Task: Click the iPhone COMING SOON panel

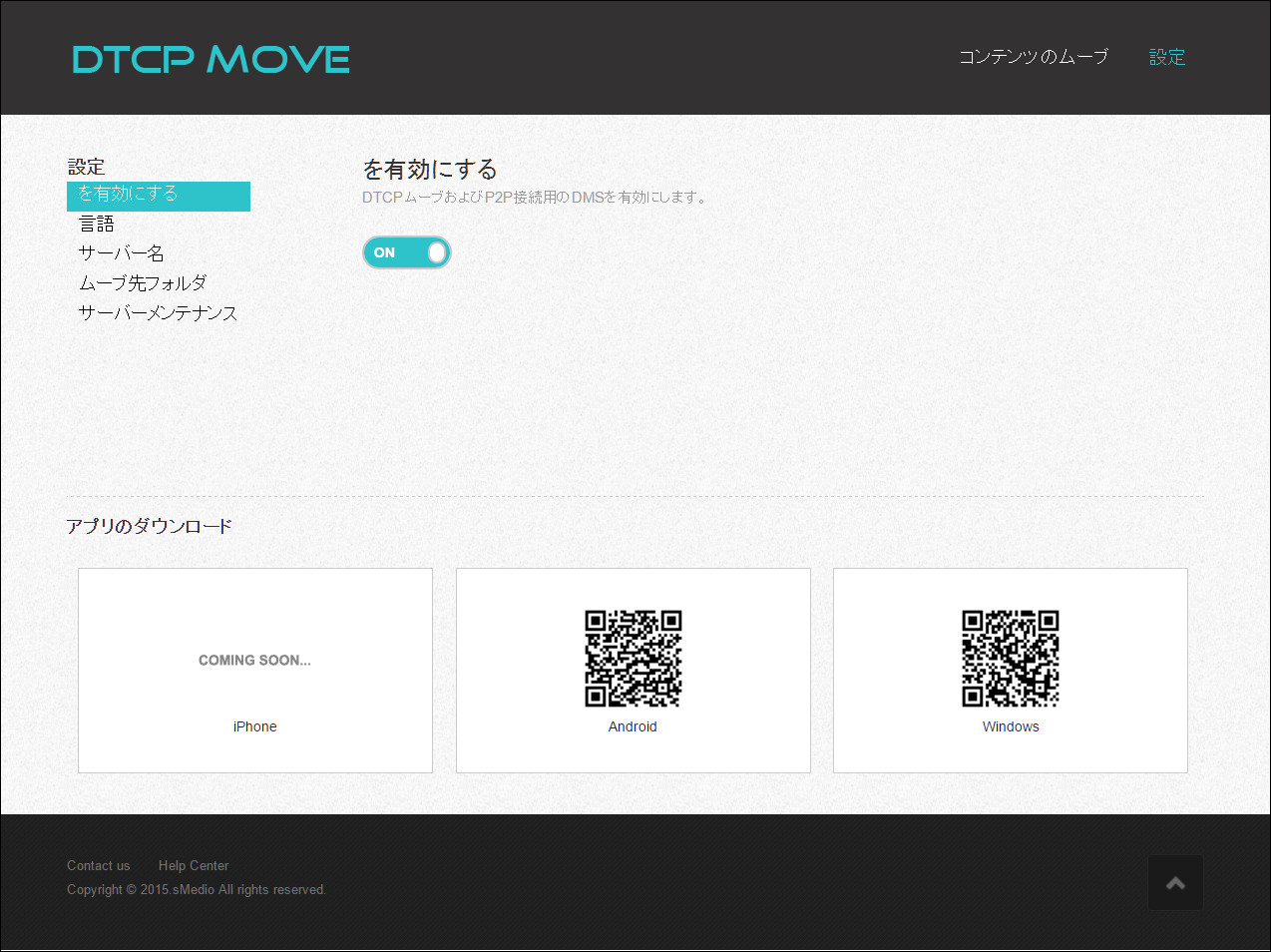Action: [254, 670]
